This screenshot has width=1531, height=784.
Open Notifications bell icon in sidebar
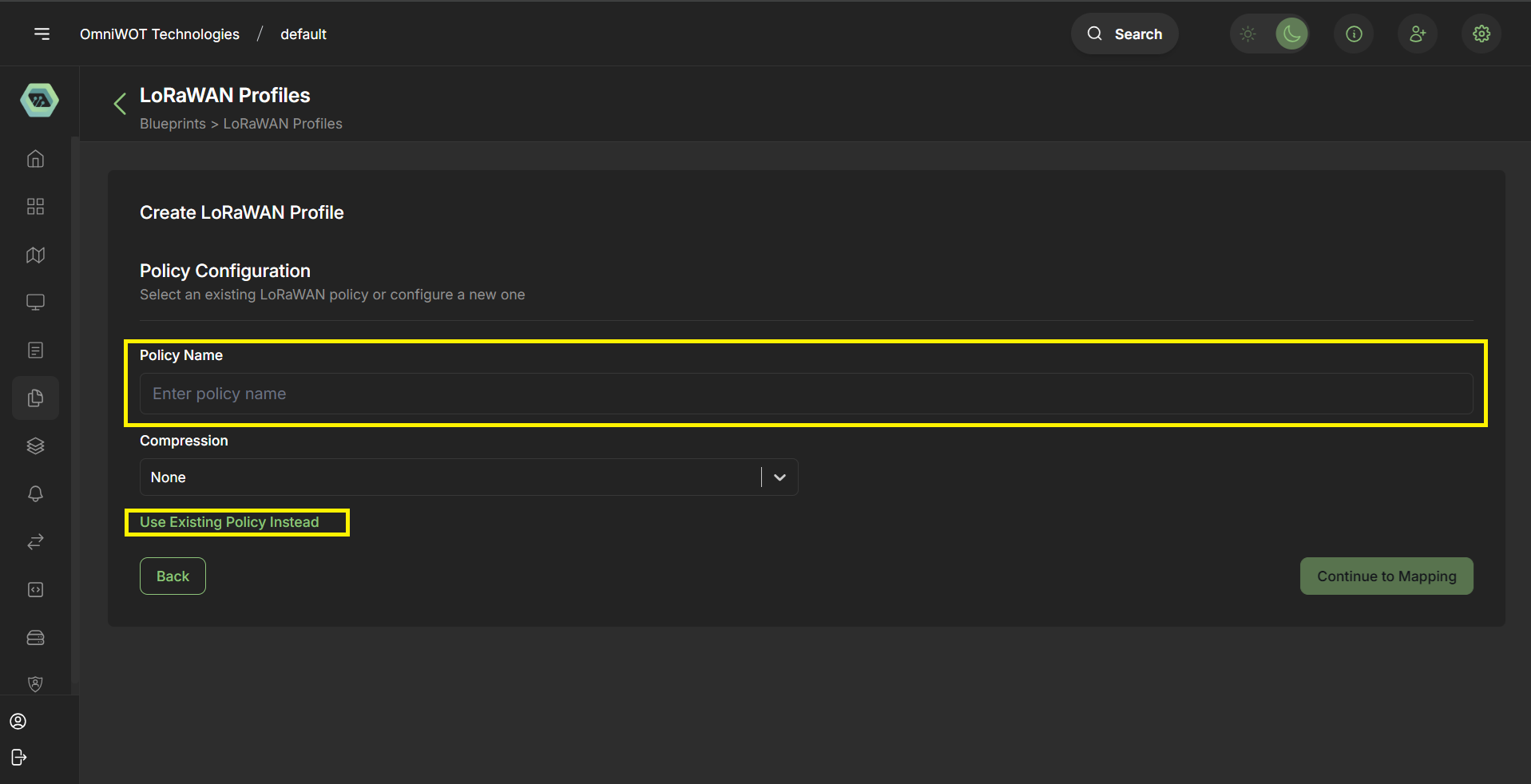click(35, 493)
